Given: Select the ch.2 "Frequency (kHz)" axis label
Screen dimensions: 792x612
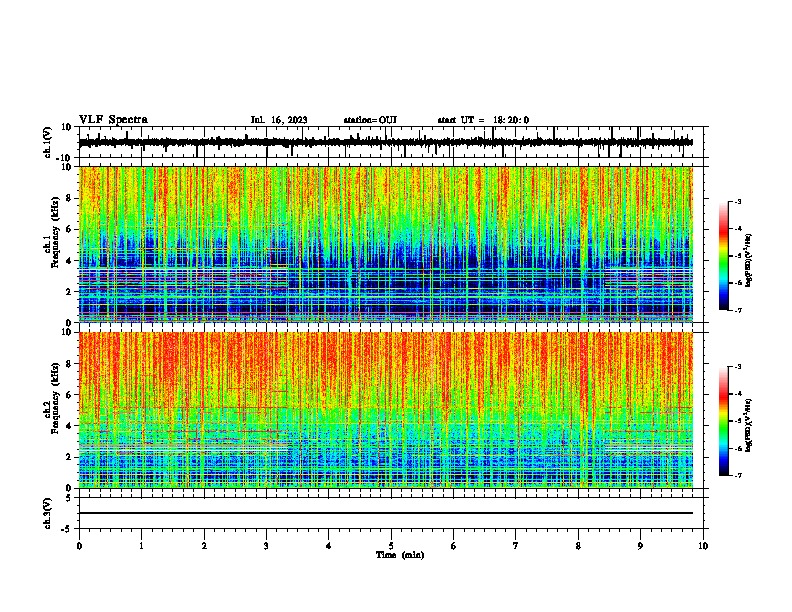Looking at the screenshot, I should 55,398.
